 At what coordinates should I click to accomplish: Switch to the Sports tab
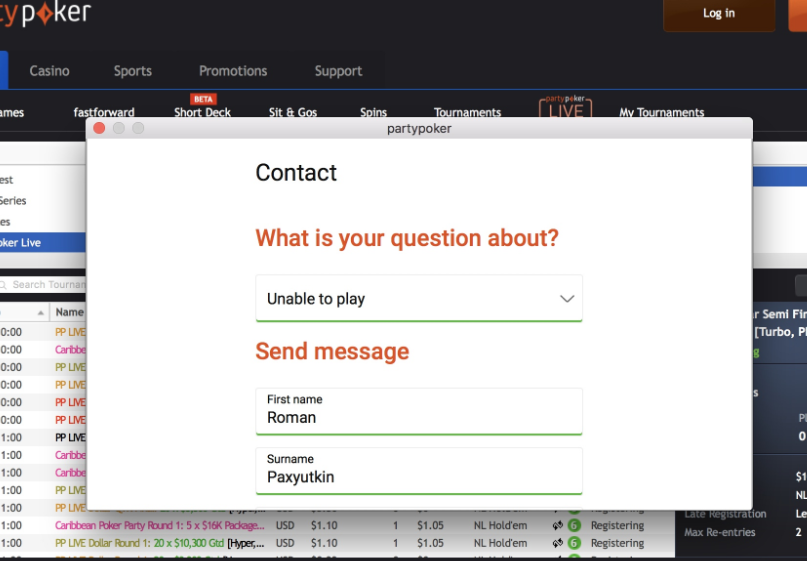pyautogui.click(x=133, y=71)
